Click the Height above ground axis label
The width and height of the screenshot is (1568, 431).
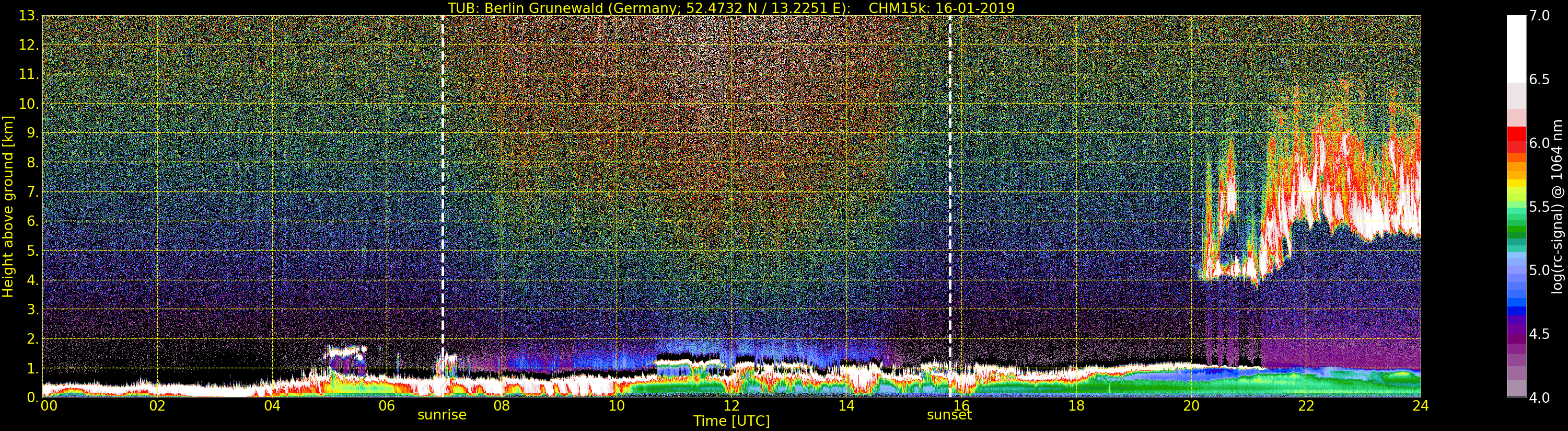click(8, 206)
